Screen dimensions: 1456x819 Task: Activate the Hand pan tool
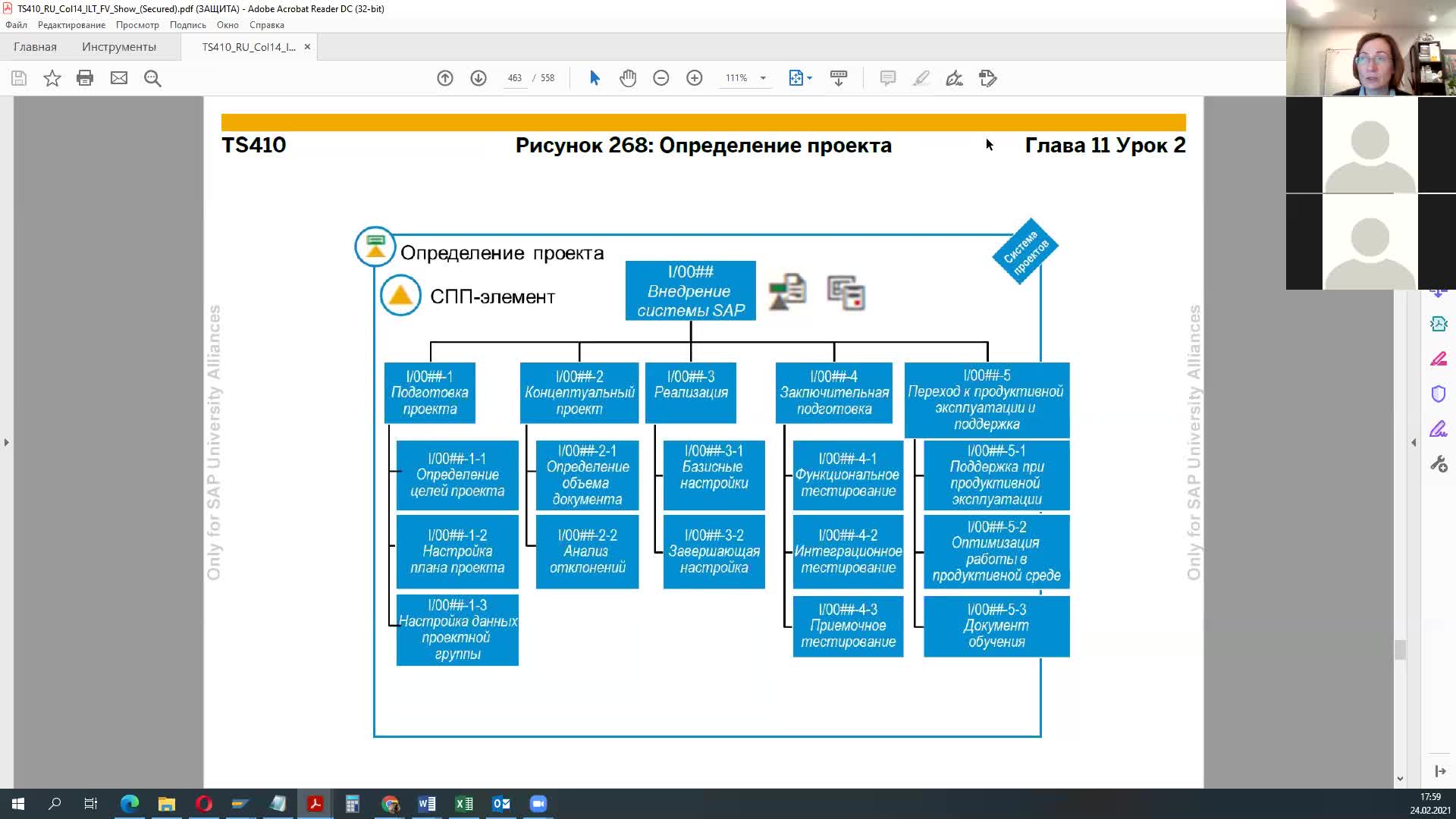coord(628,78)
